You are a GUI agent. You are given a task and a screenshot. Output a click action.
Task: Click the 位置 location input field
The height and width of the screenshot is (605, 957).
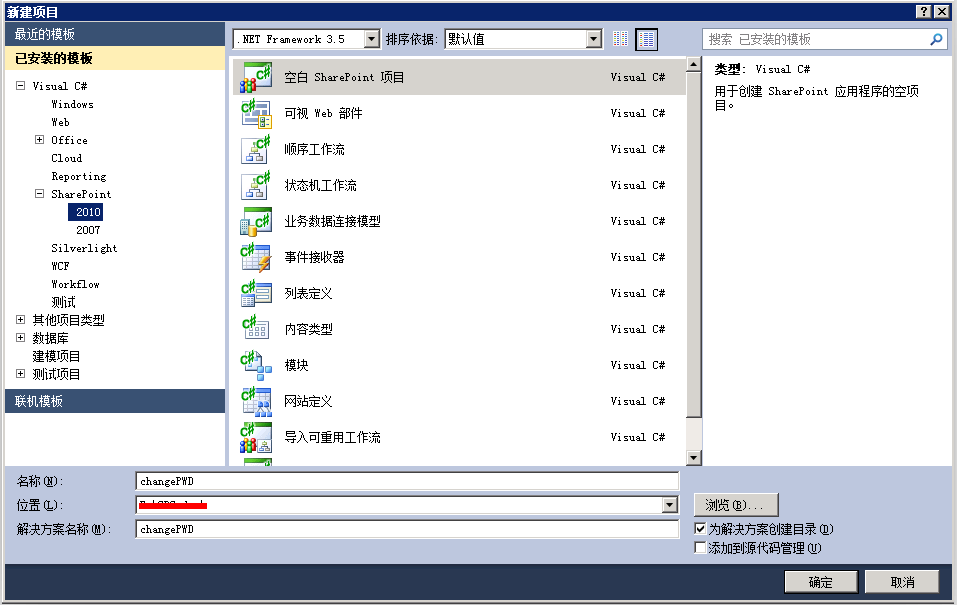pos(399,505)
